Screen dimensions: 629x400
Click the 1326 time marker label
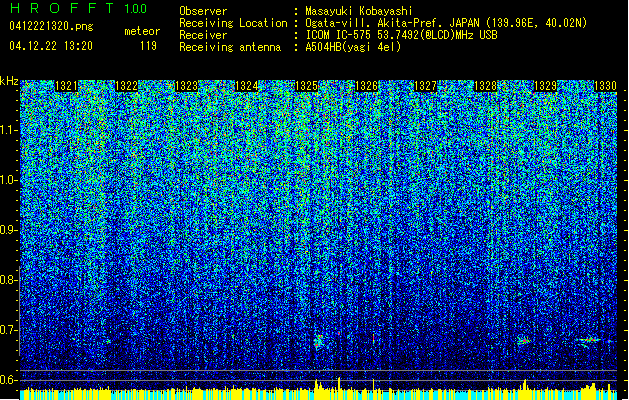366,86
